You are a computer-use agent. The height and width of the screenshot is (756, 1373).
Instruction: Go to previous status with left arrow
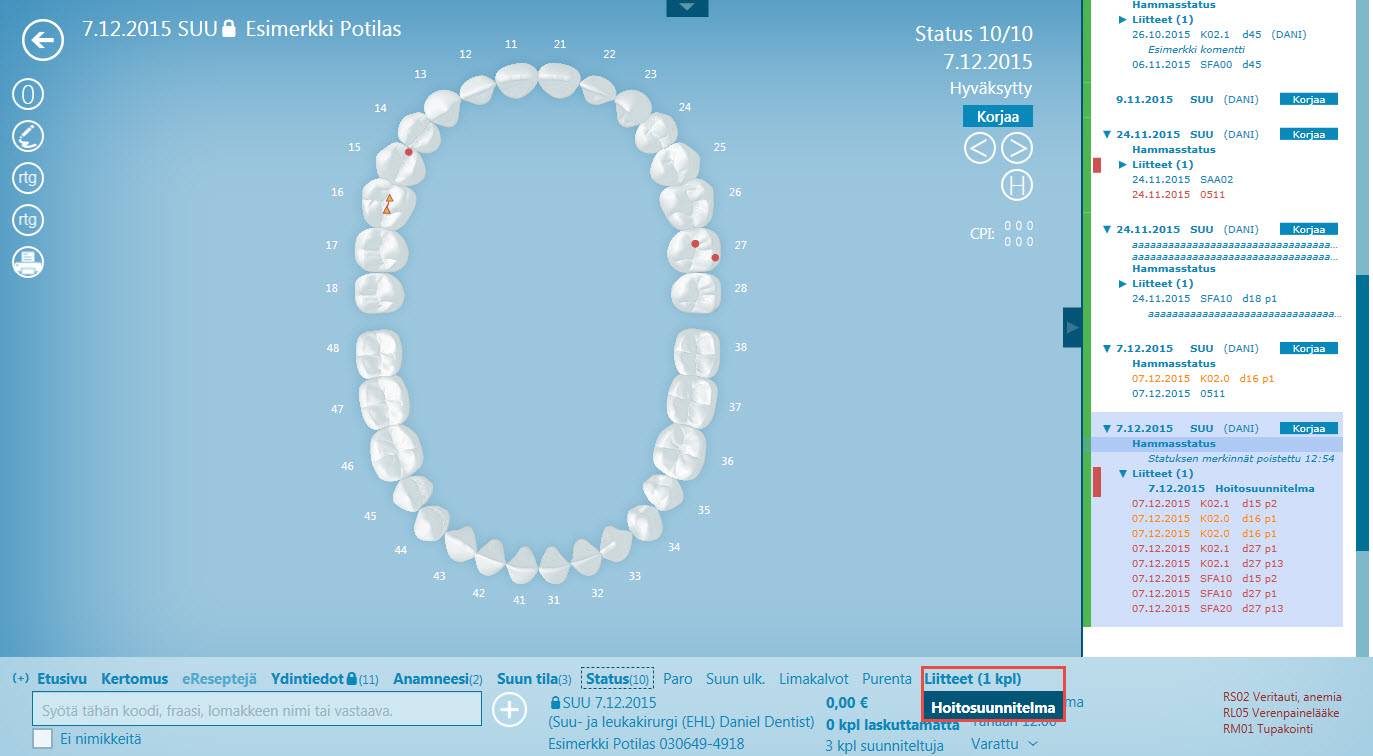(x=980, y=149)
